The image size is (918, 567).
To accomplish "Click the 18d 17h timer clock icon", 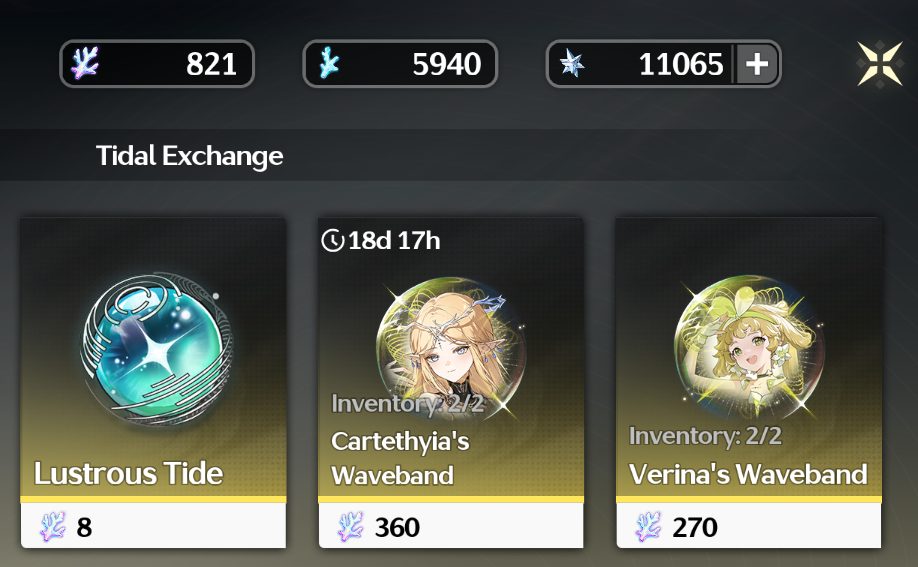I will [x=333, y=241].
